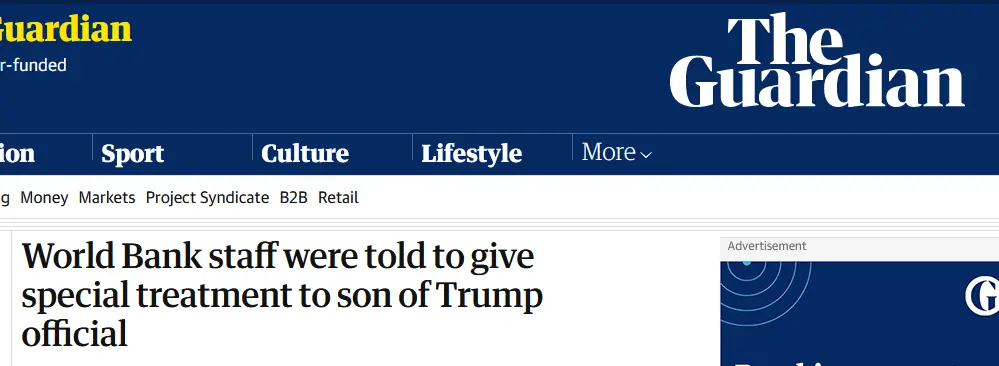Open the partially visible Opinion tab

pos(17,154)
